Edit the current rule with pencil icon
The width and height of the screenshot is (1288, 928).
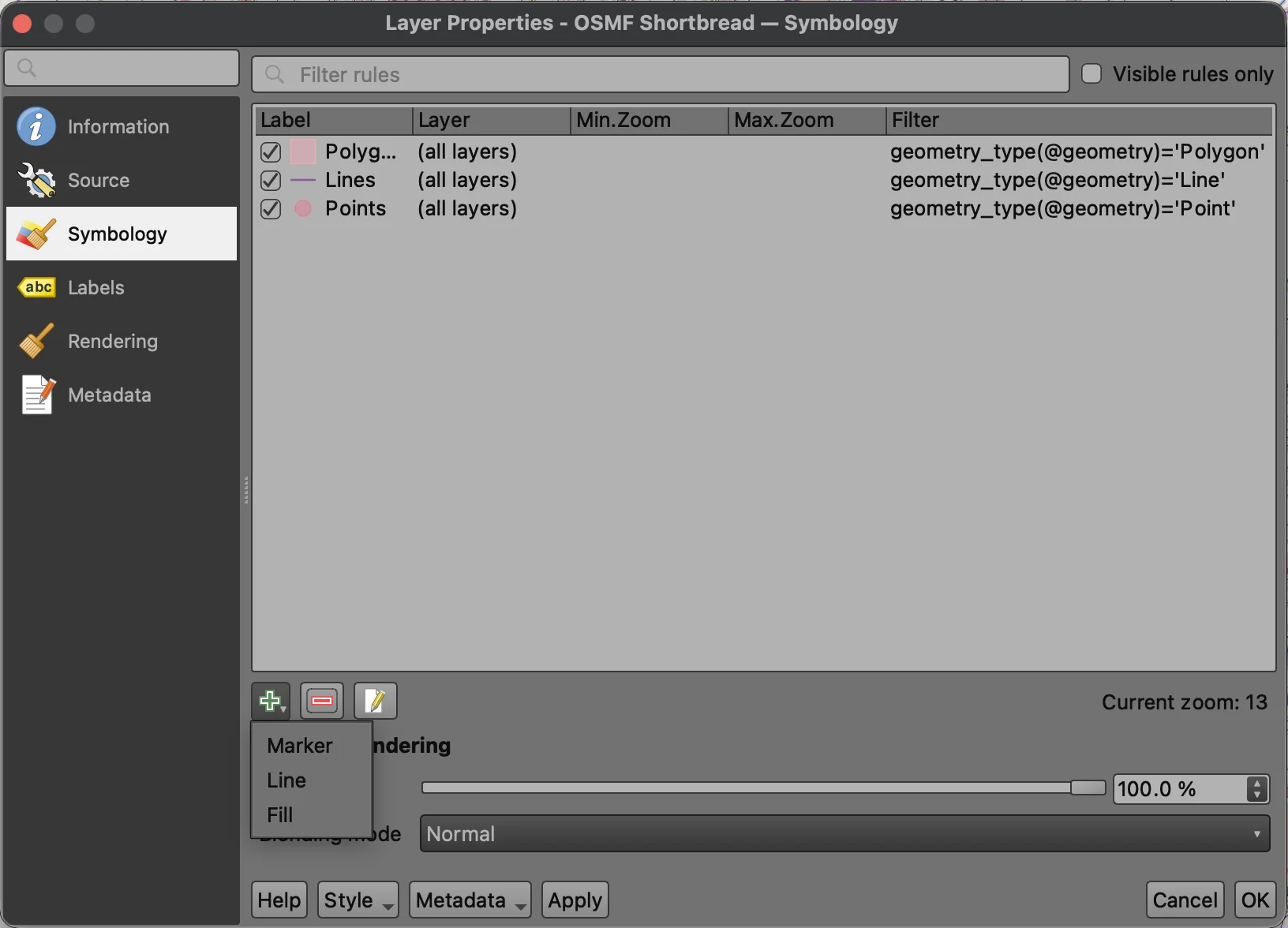(x=375, y=700)
